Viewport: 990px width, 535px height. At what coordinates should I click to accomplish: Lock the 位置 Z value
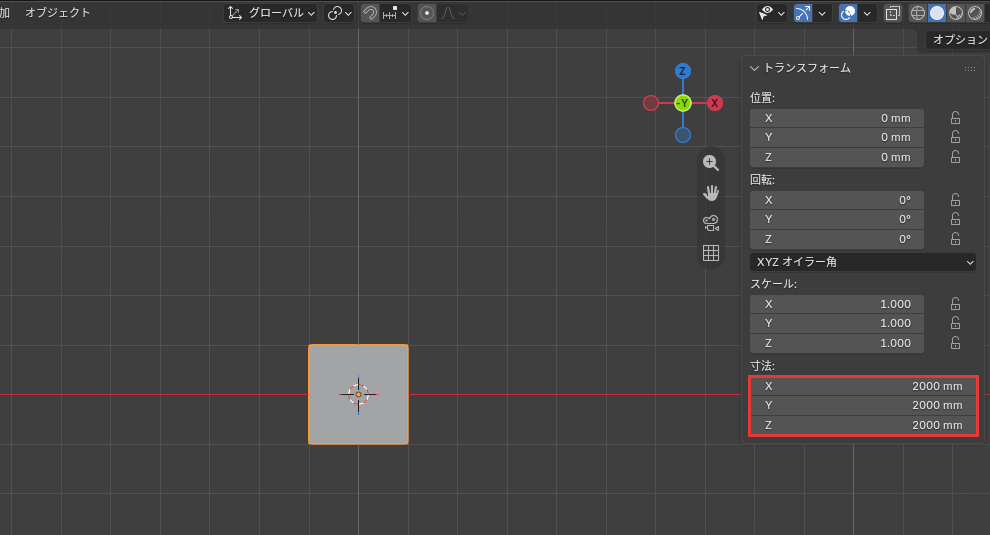[x=955, y=157]
